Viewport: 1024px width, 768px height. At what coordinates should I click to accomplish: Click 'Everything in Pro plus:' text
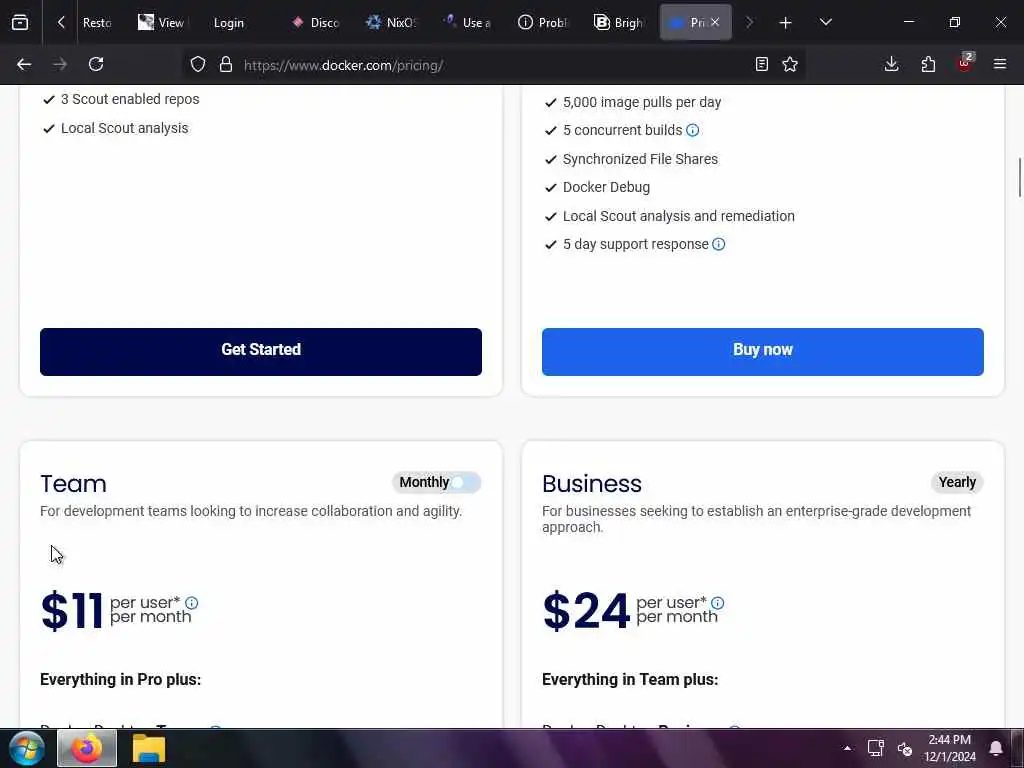point(120,679)
